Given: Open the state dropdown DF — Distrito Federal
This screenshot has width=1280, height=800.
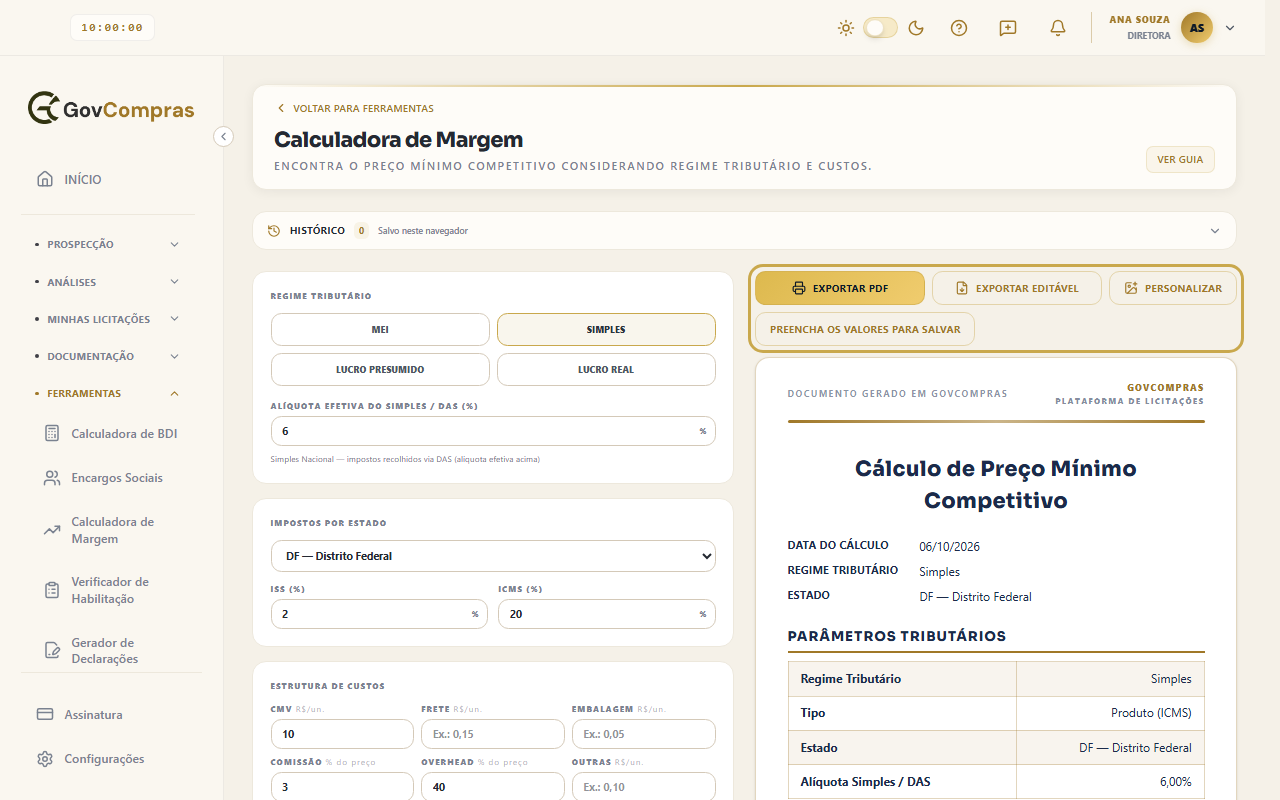Looking at the screenshot, I should click(x=493, y=556).
